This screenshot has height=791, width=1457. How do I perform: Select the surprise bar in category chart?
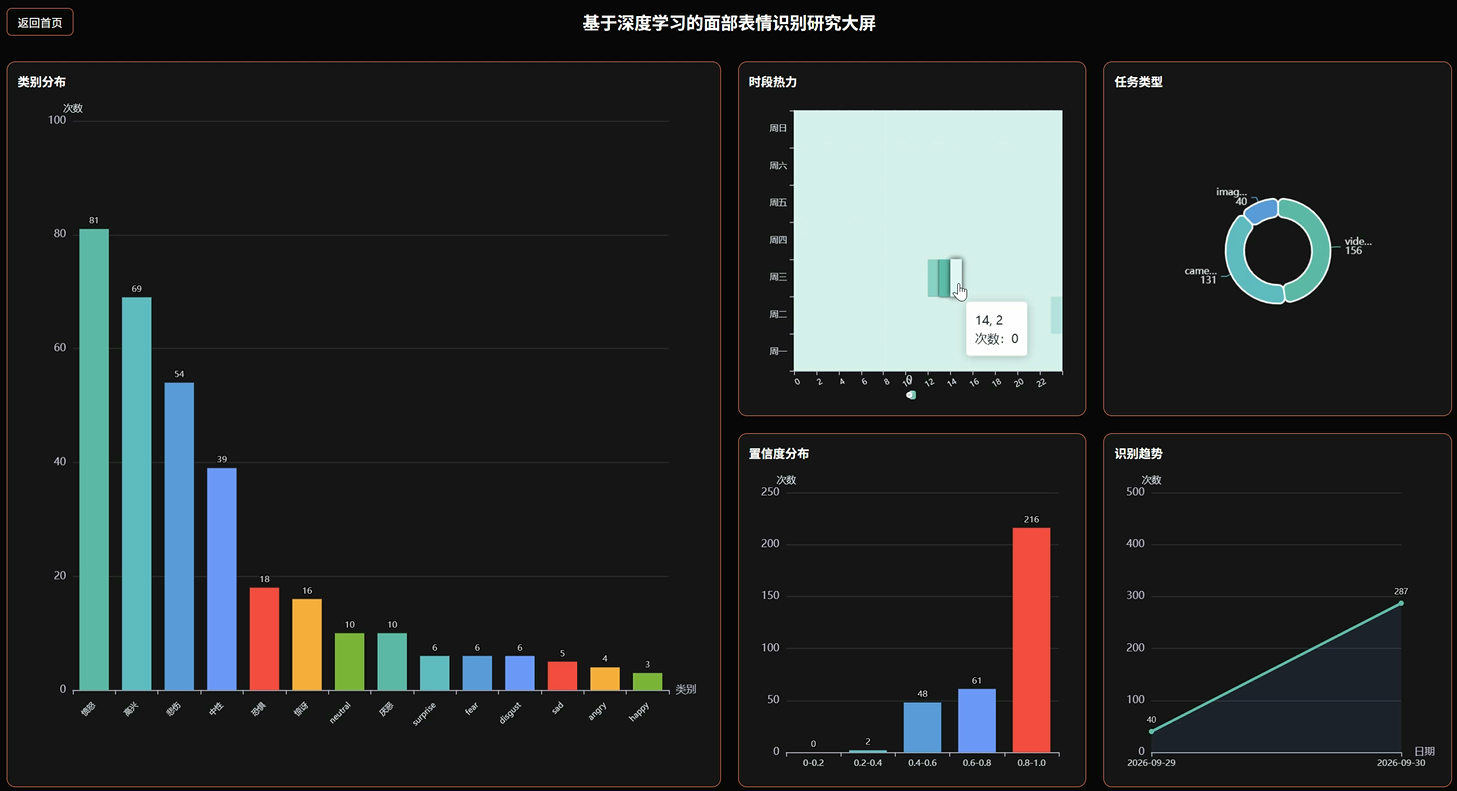[434, 673]
